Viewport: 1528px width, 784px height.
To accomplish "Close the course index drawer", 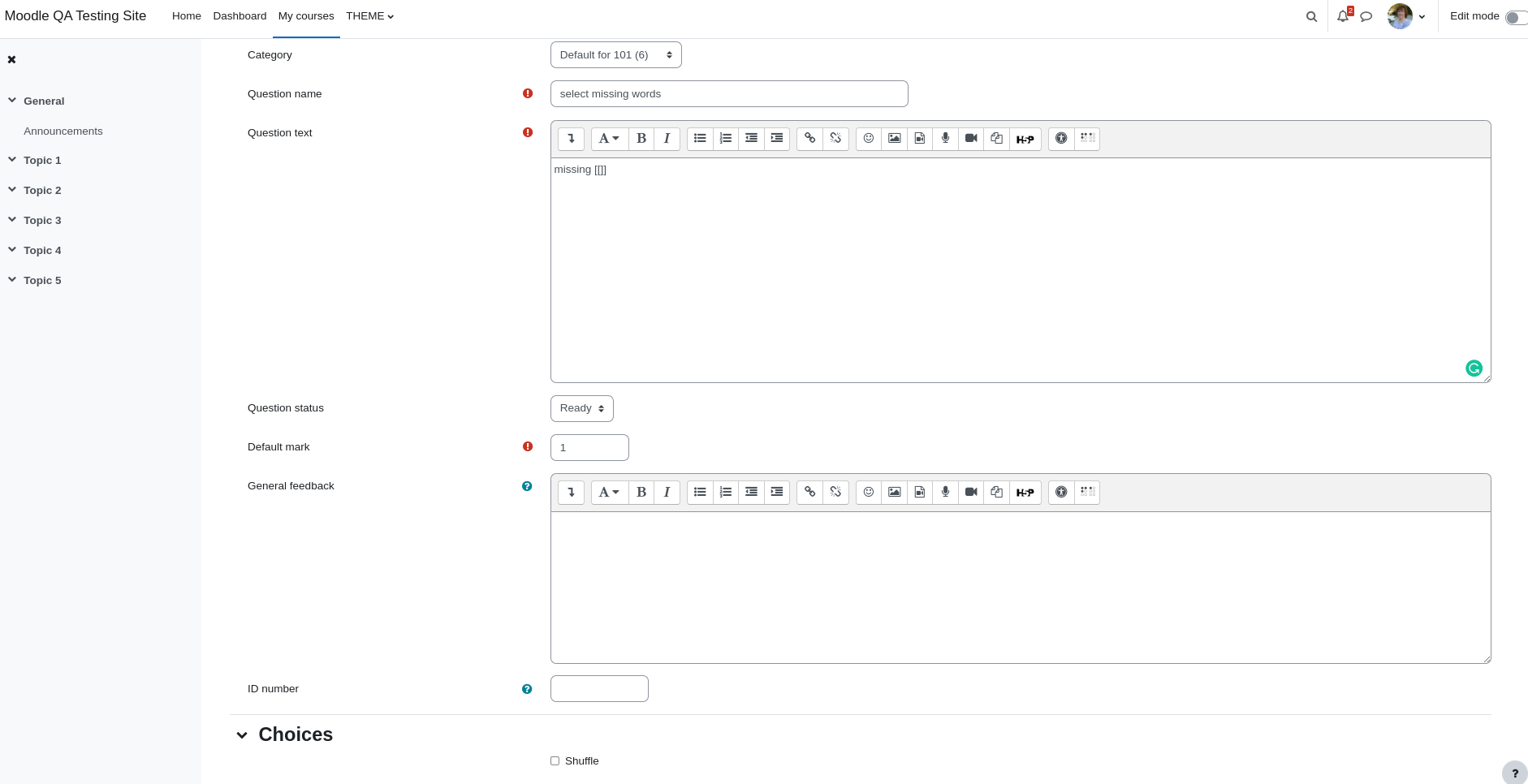I will (x=12, y=60).
